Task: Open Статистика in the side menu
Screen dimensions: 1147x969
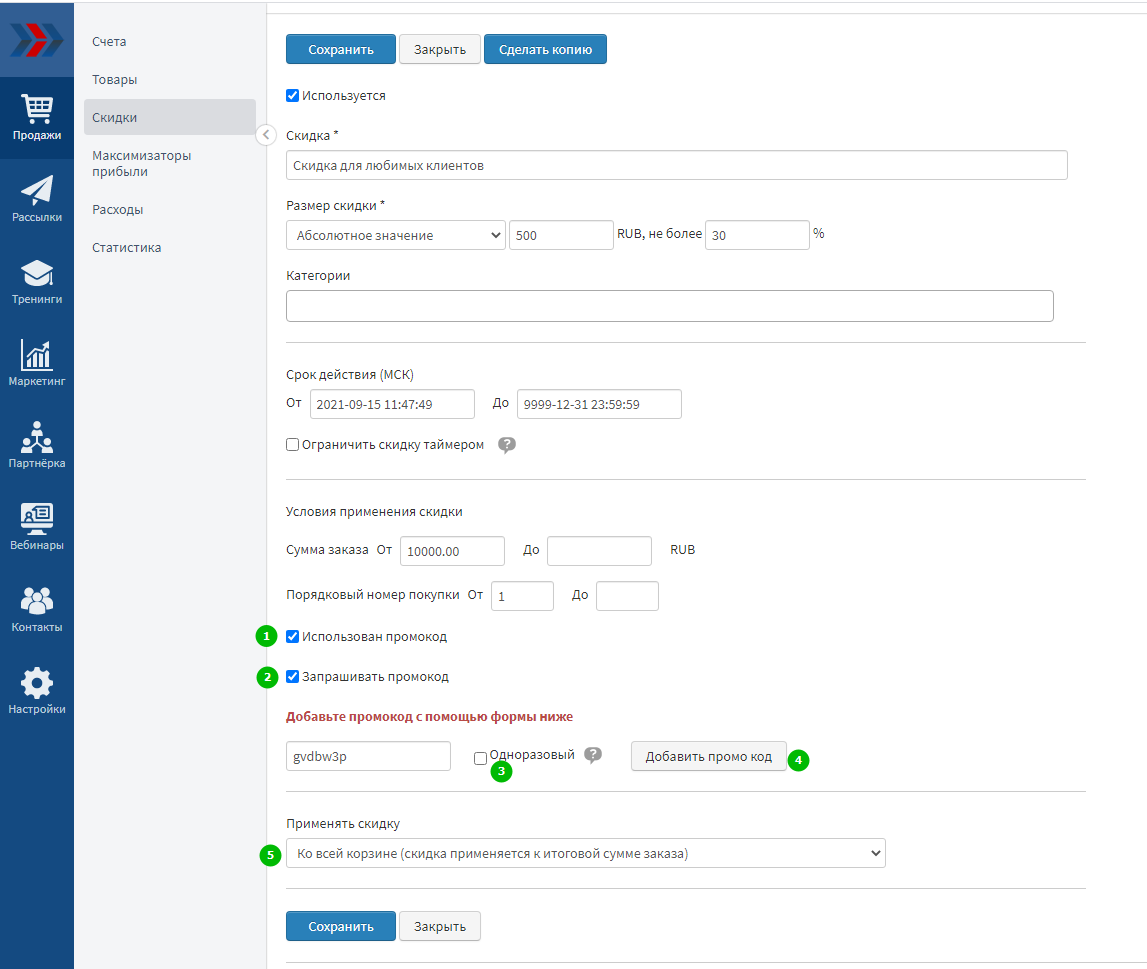Action: coord(127,247)
